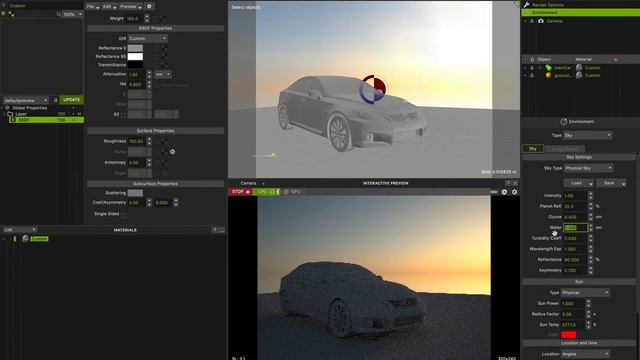Click the Roughness value field
The height and width of the screenshot is (360, 640).
click(x=136, y=141)
